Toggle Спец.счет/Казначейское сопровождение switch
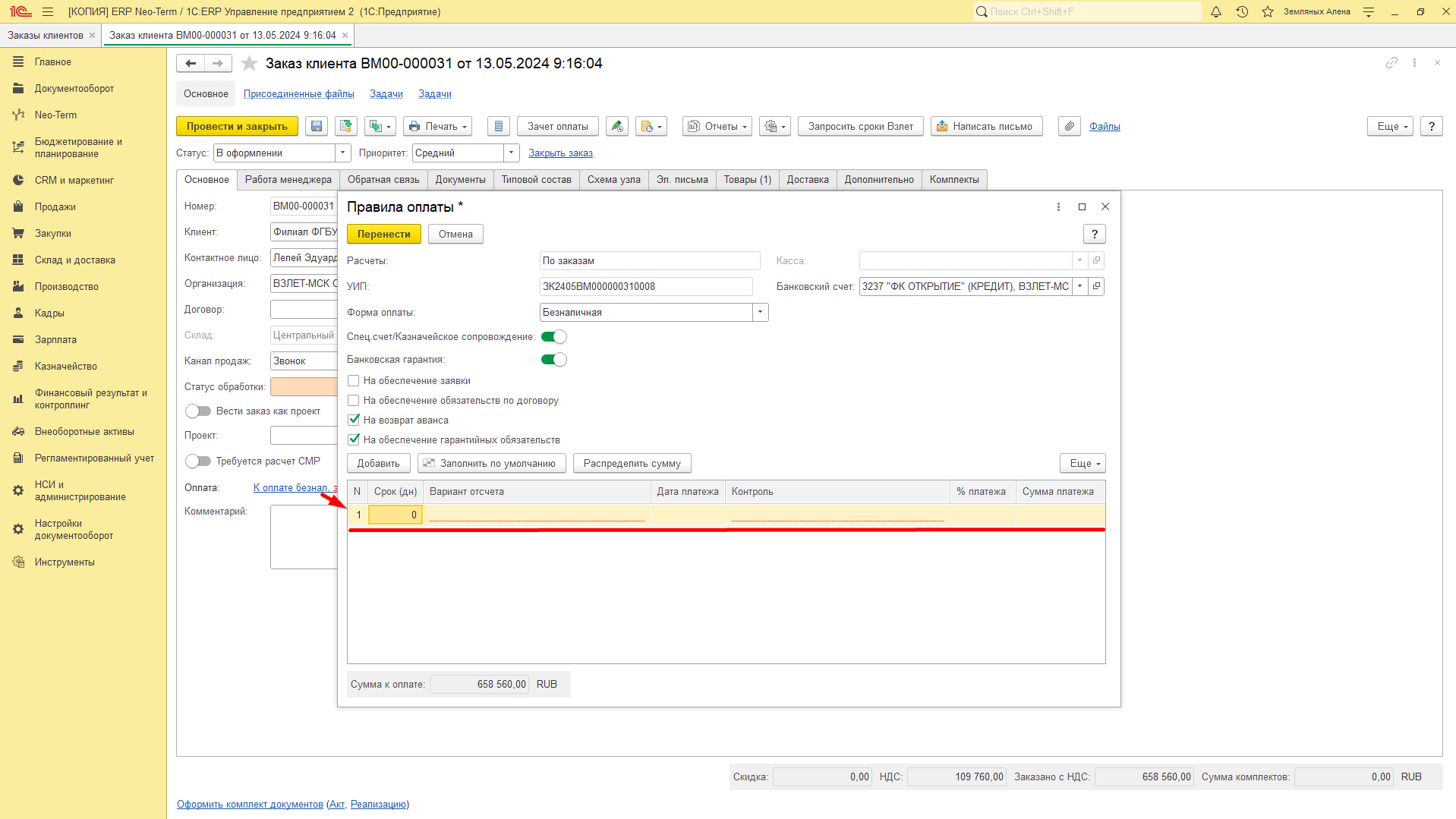The width and height of the screenshot is (1456, 819). point(554,337)
